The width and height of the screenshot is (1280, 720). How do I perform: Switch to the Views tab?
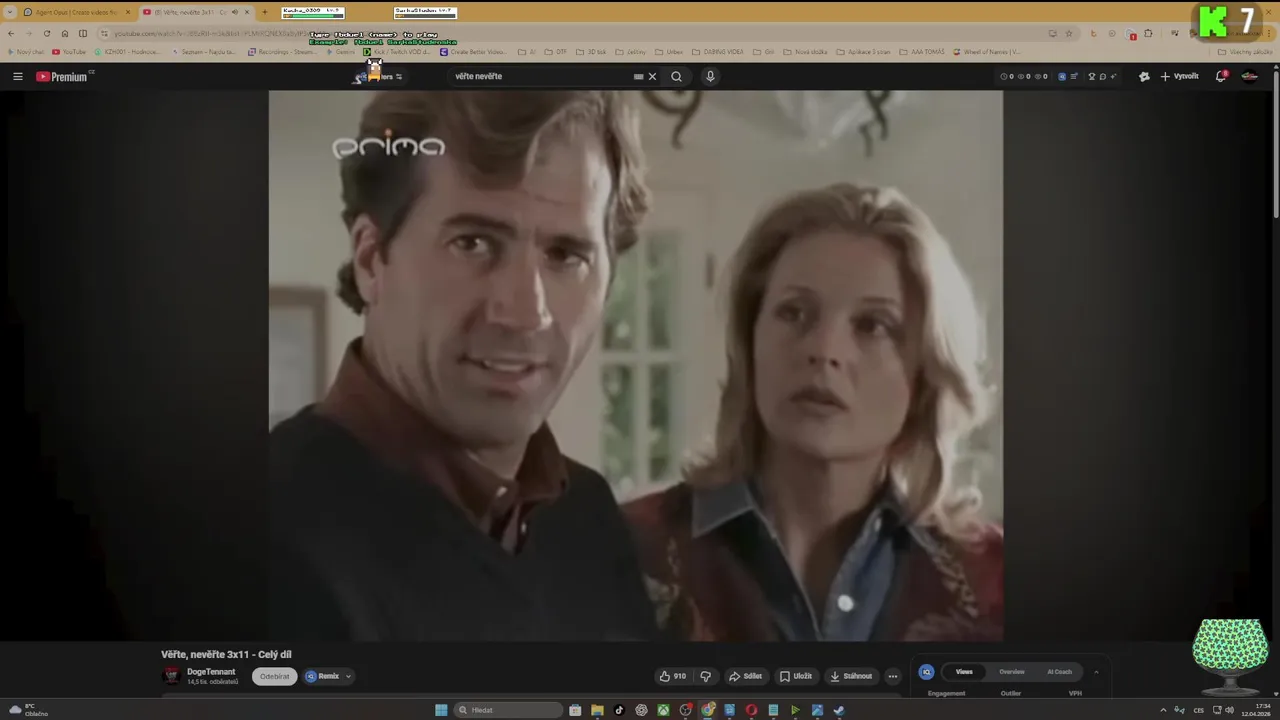964,672
